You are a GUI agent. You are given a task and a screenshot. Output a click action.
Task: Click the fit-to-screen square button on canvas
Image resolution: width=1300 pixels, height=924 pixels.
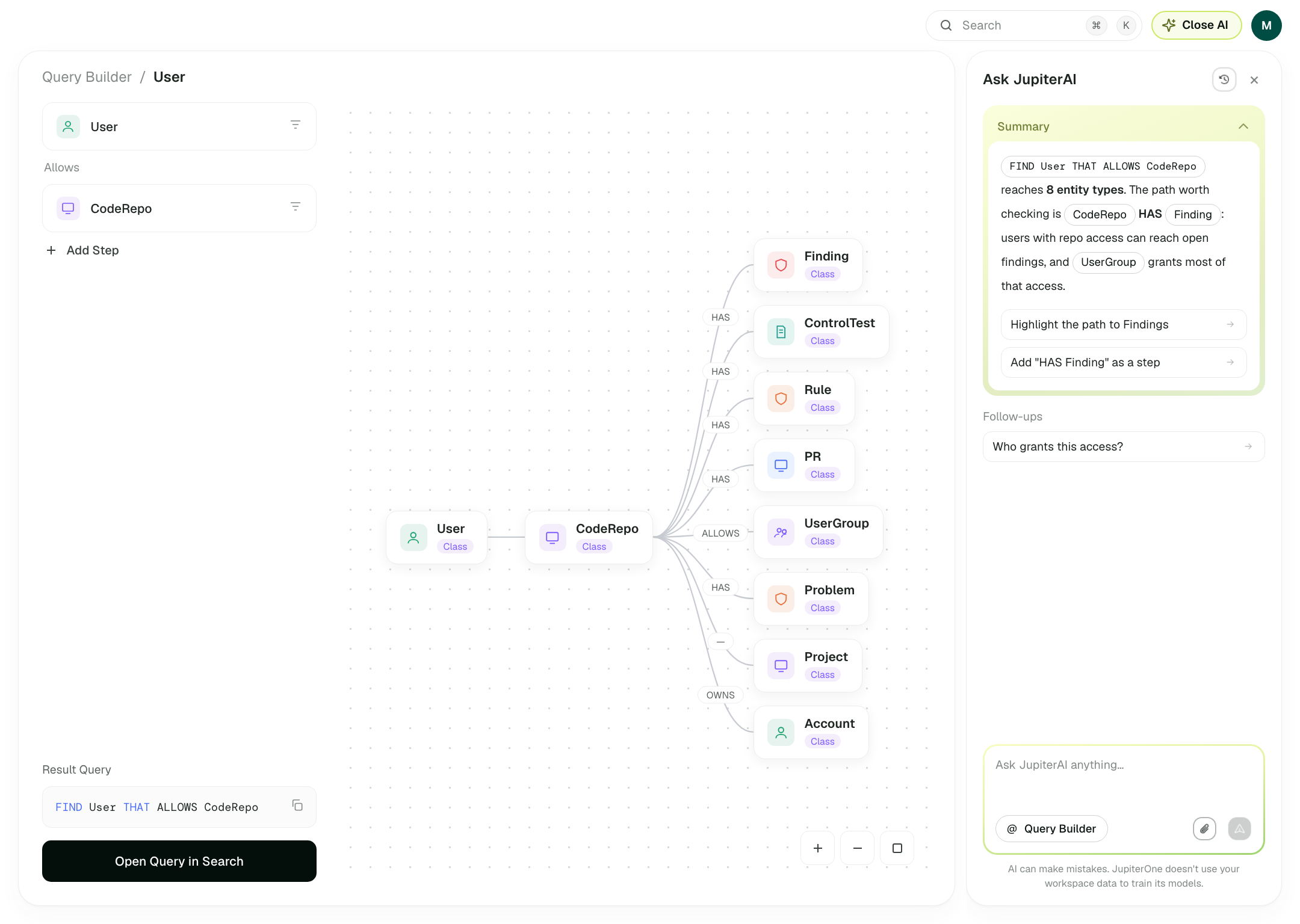(x=897, y=848)
